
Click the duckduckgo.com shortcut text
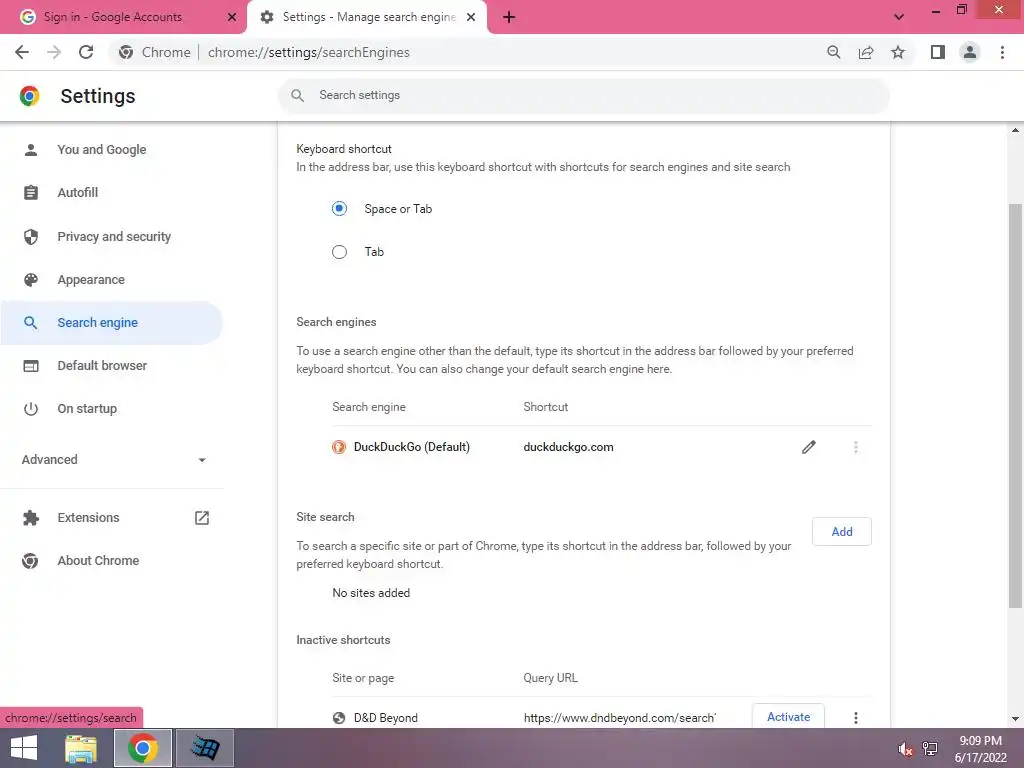[568, 447]
